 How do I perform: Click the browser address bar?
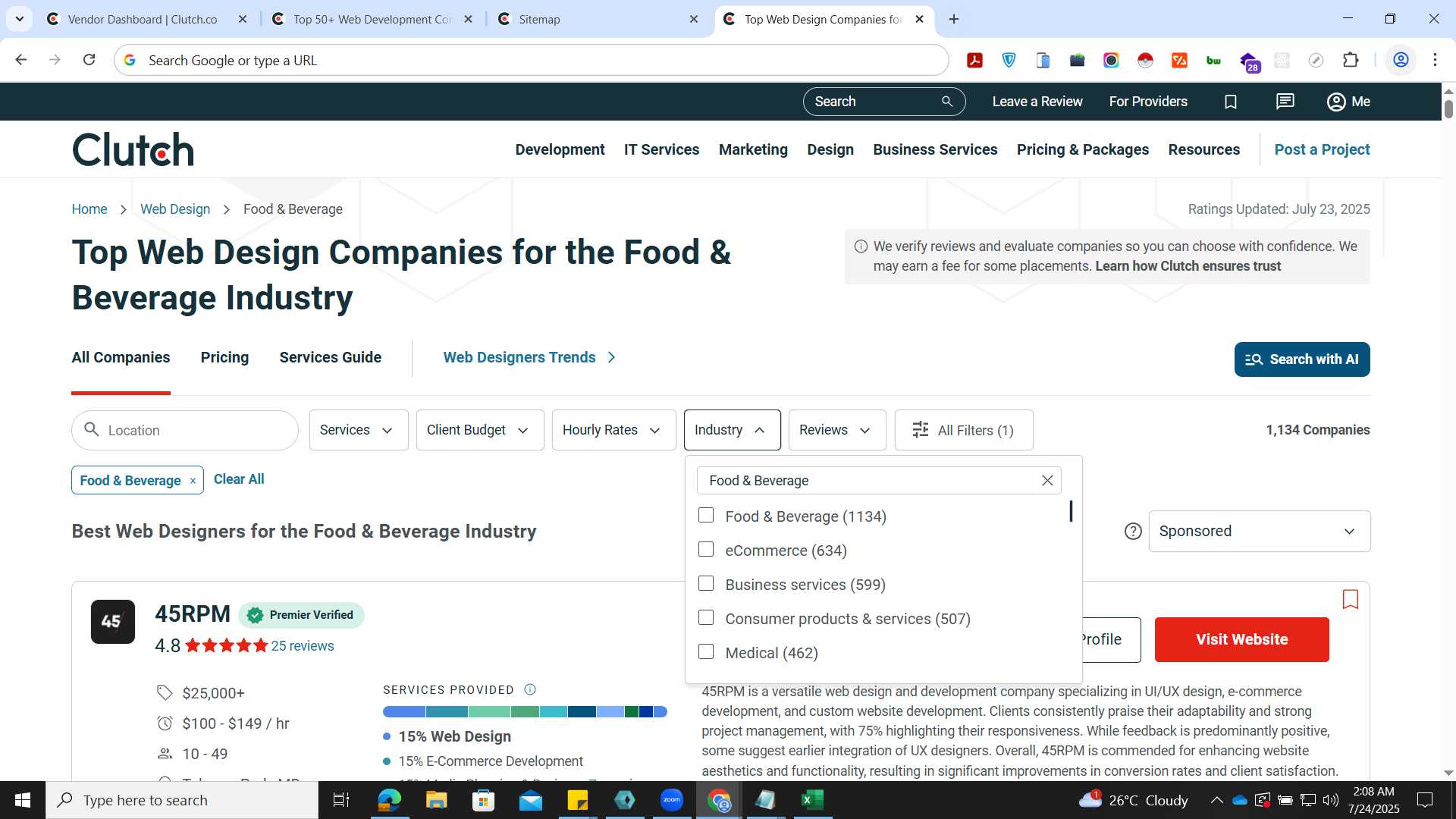pos(531,60)
